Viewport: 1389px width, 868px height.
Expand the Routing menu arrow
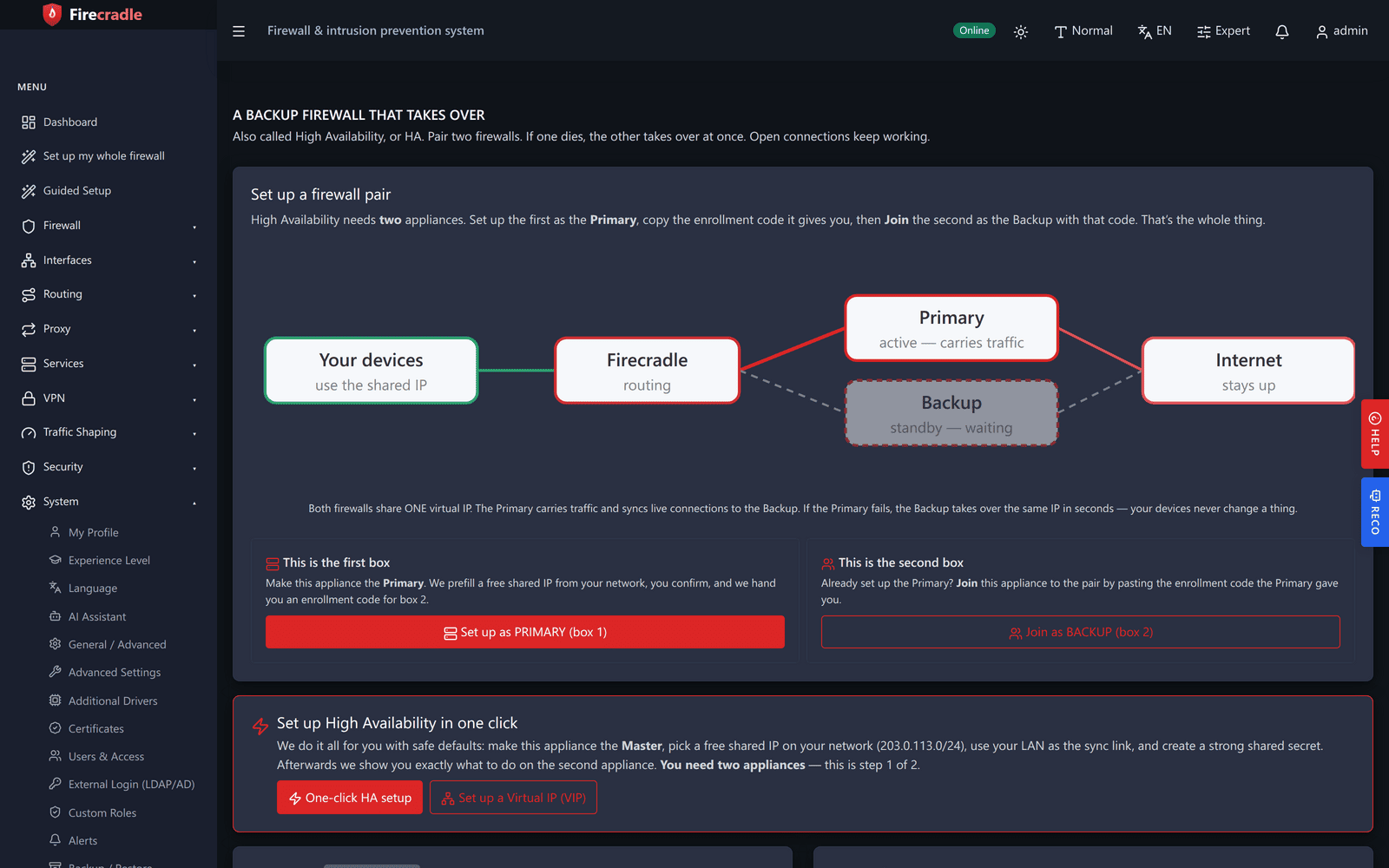(194, 295)
